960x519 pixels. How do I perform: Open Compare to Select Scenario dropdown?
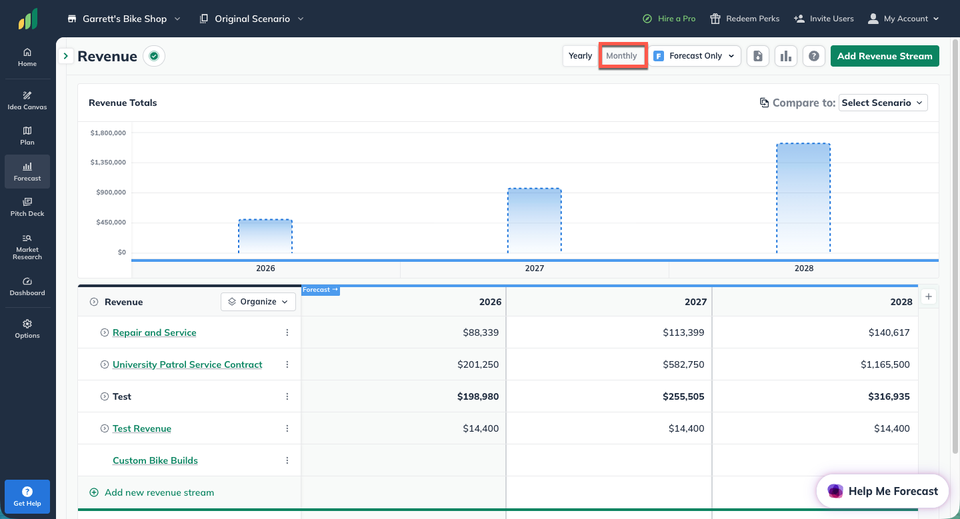tap(883, 103)
